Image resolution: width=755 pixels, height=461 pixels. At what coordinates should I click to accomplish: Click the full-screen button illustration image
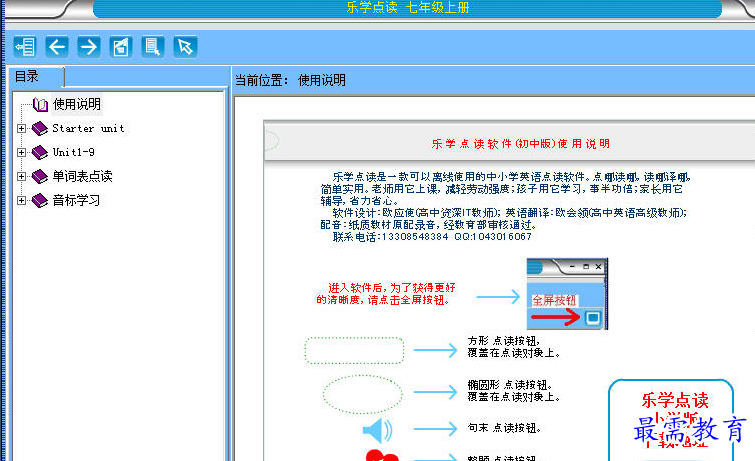tap(567, 294)
